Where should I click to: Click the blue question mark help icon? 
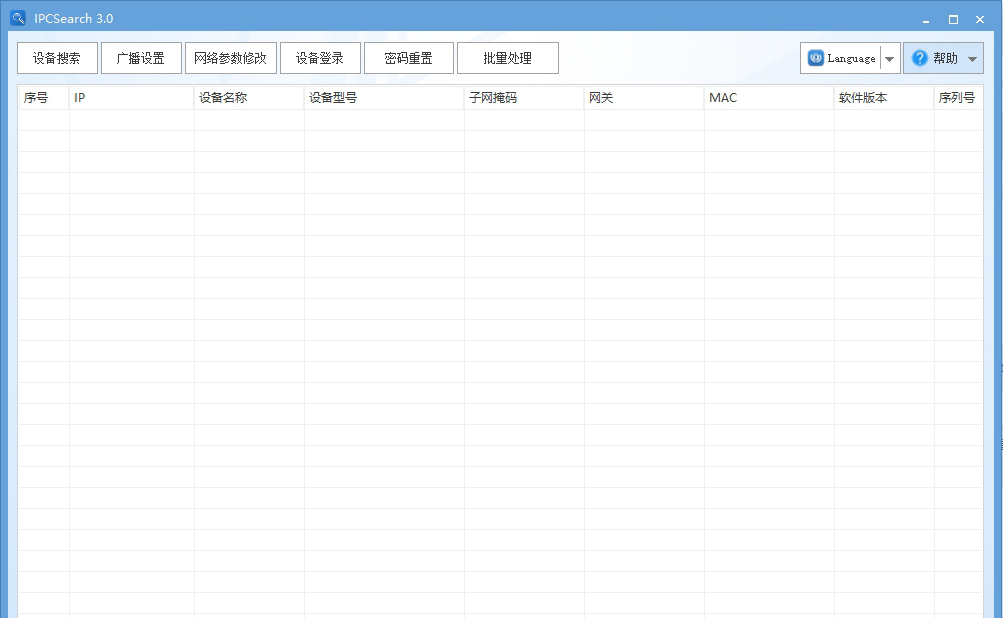click(x=919, y=58)
